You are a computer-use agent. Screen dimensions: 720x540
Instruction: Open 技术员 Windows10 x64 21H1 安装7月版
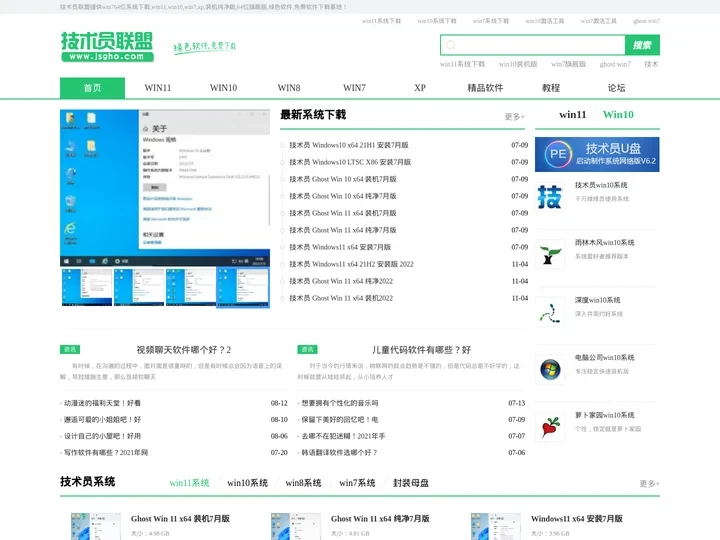[349, 145]
